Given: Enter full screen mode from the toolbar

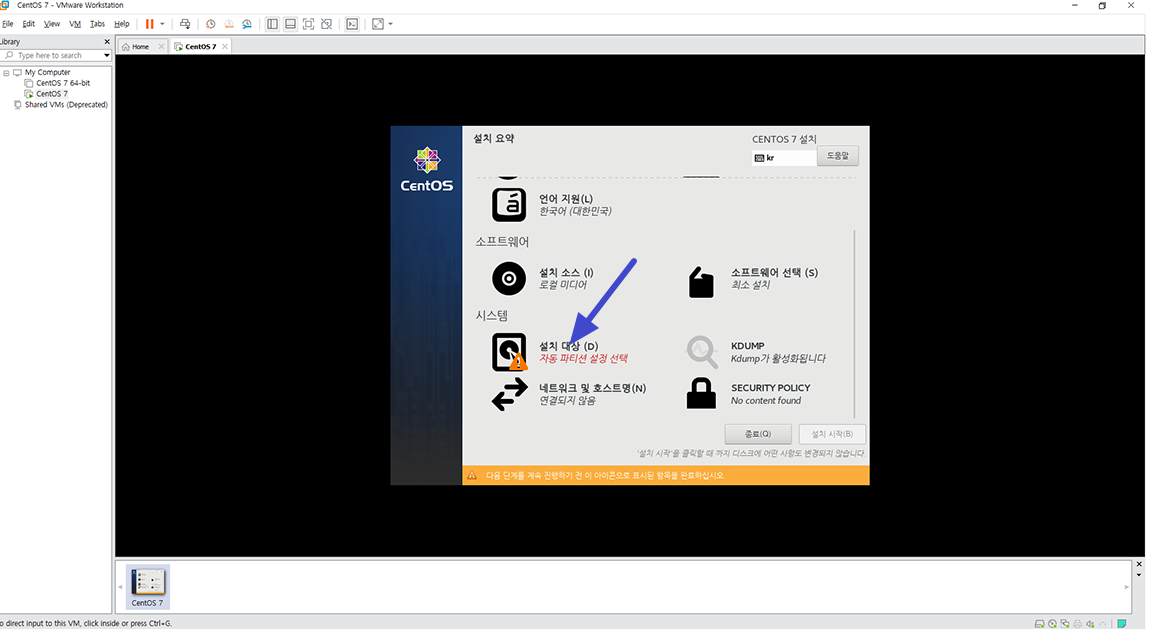Looking at the screenshot, I should [309, 24].
